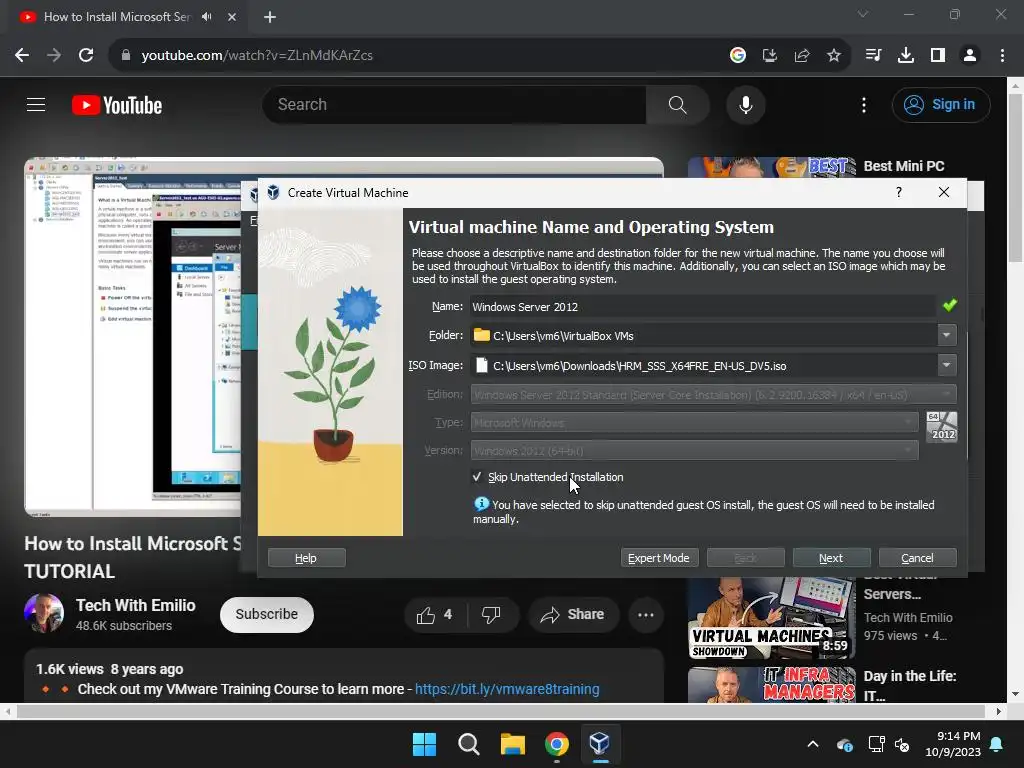Show hidden system tray icons
The height and width of the screenshot is (768, 1024).
(x=813, y=743)
